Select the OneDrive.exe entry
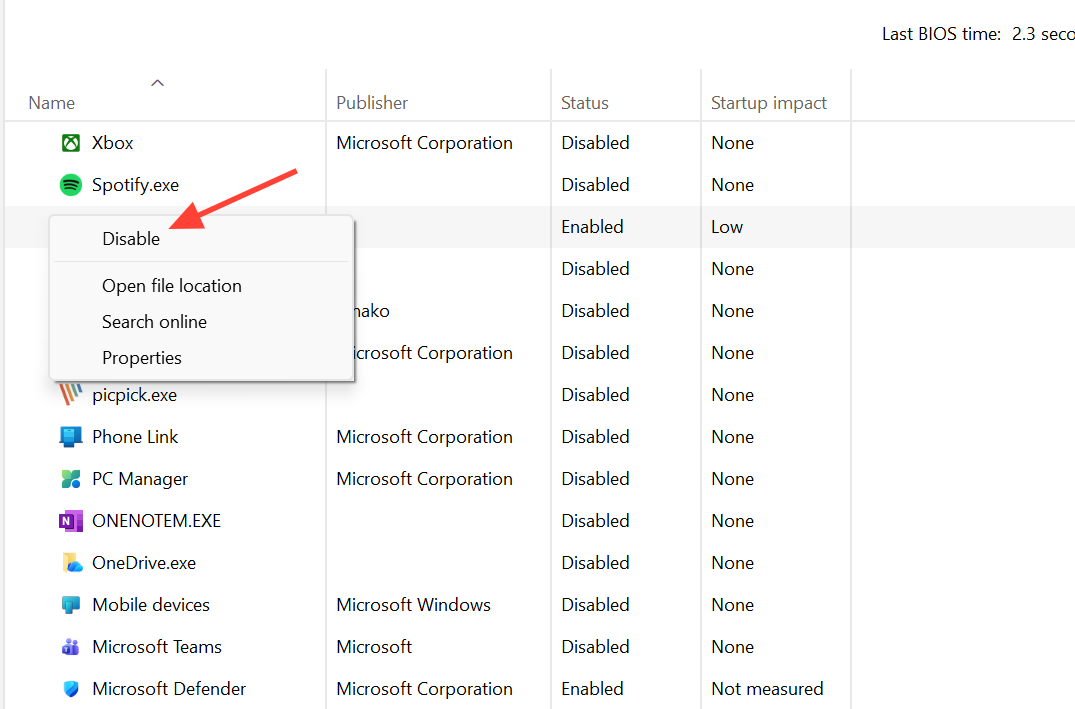The height and width of the screenshot is (709, 1075). (x=144, y=563)
